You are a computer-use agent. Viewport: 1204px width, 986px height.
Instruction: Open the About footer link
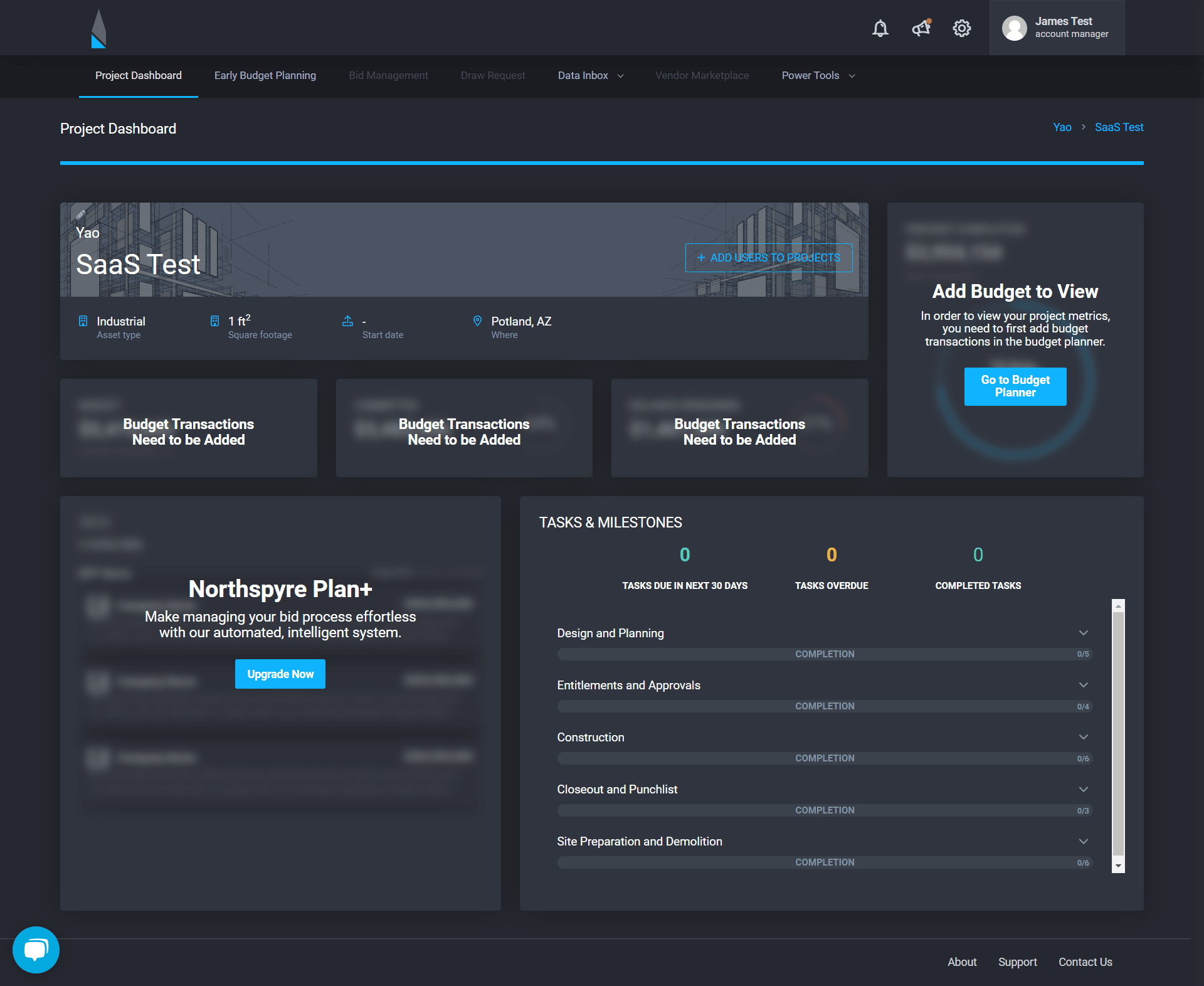962,962
